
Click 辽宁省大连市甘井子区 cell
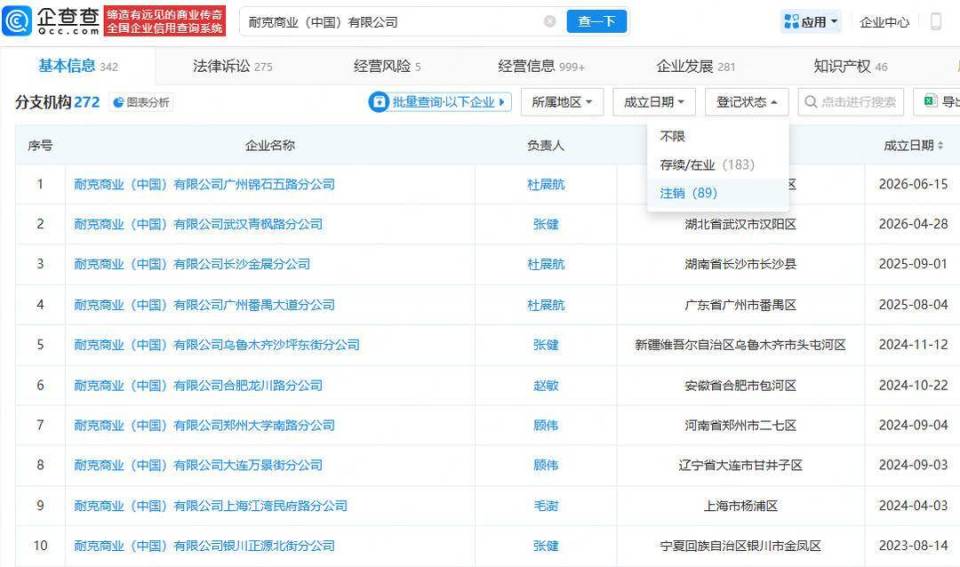tap(740, 465)
